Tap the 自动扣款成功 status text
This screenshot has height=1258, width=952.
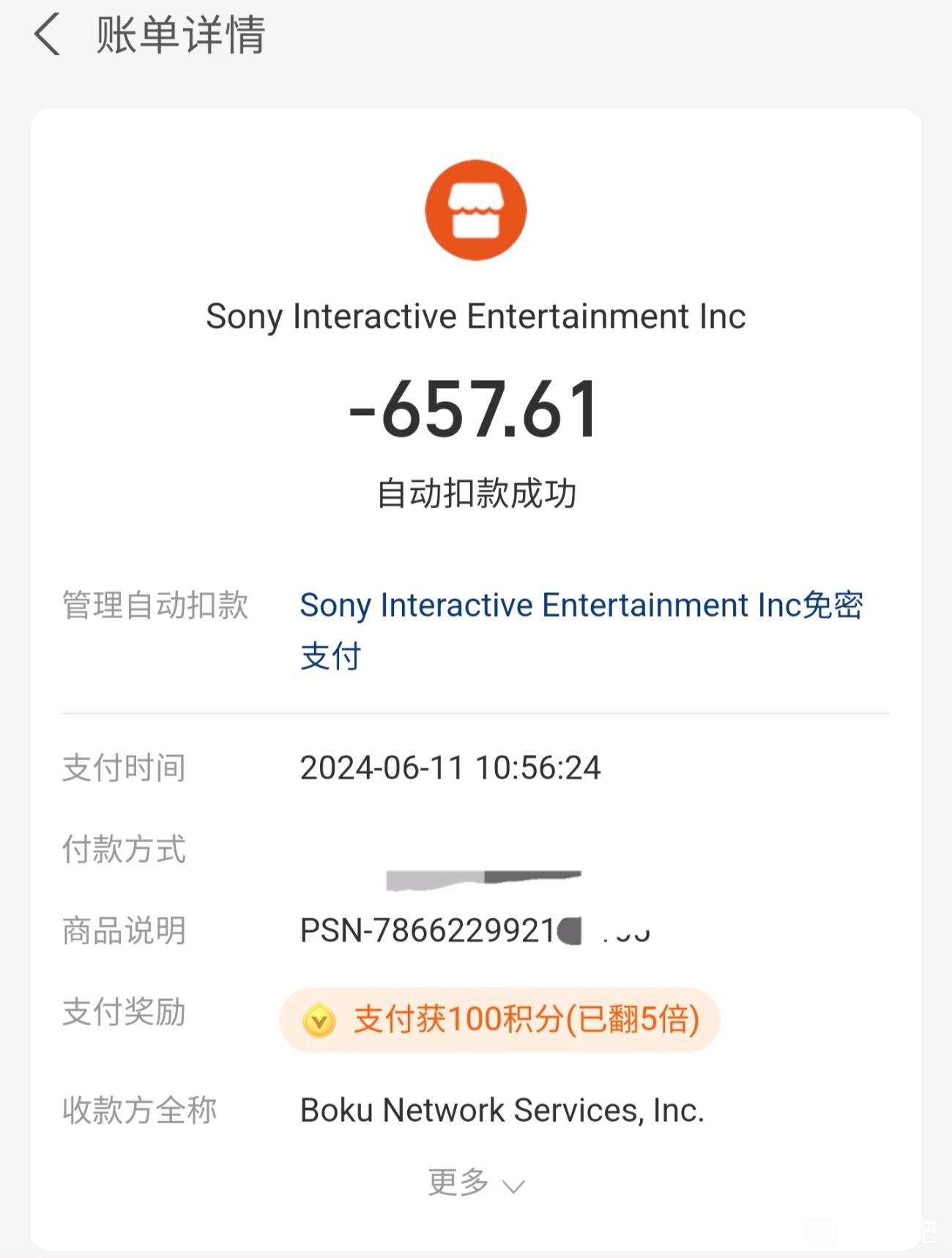pyautogui.click(x=477, y=494)
